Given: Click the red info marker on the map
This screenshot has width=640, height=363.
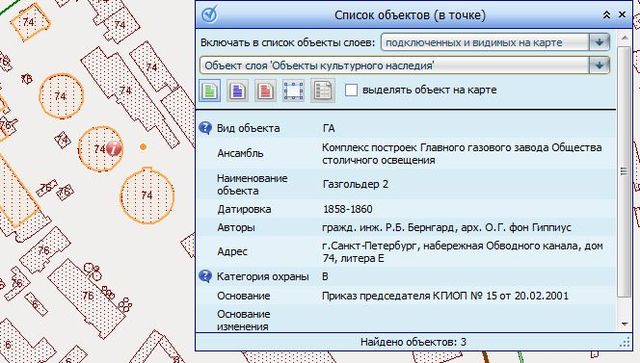Looking at the screenshot, I should pyautogui.click(x=114, y=149).
